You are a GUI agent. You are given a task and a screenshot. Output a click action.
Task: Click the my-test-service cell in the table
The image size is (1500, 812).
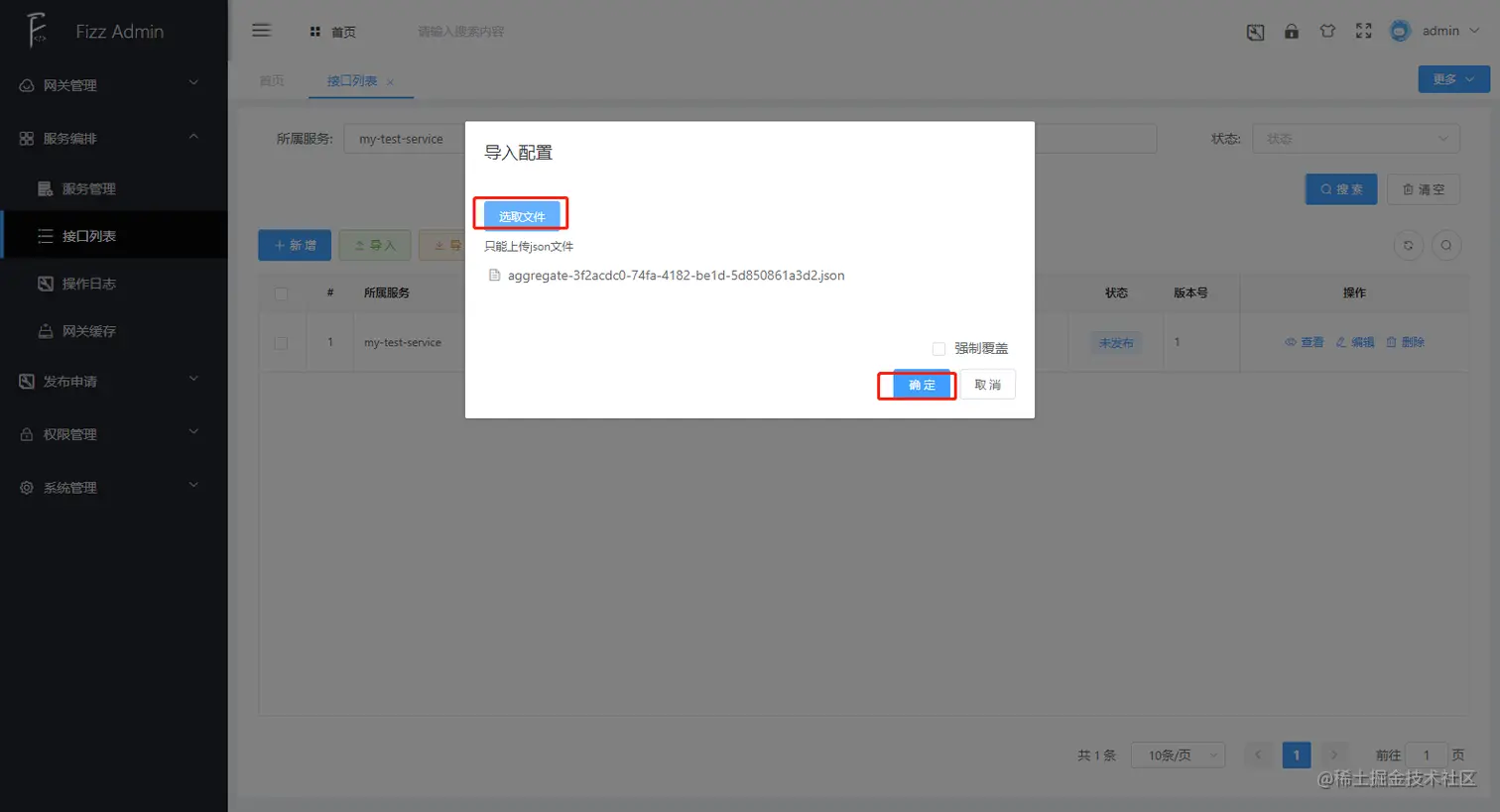pyautogui.click(x=403, y=343)
